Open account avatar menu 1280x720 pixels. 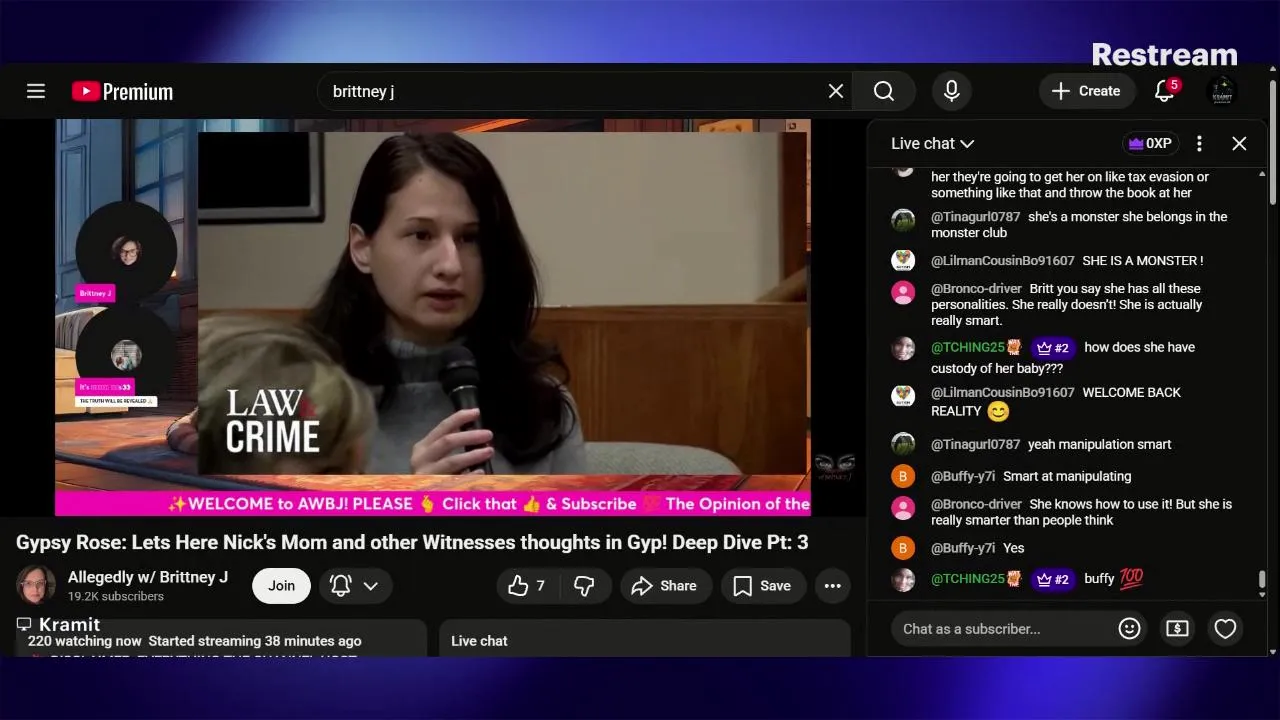click(x=1222, y=91)
